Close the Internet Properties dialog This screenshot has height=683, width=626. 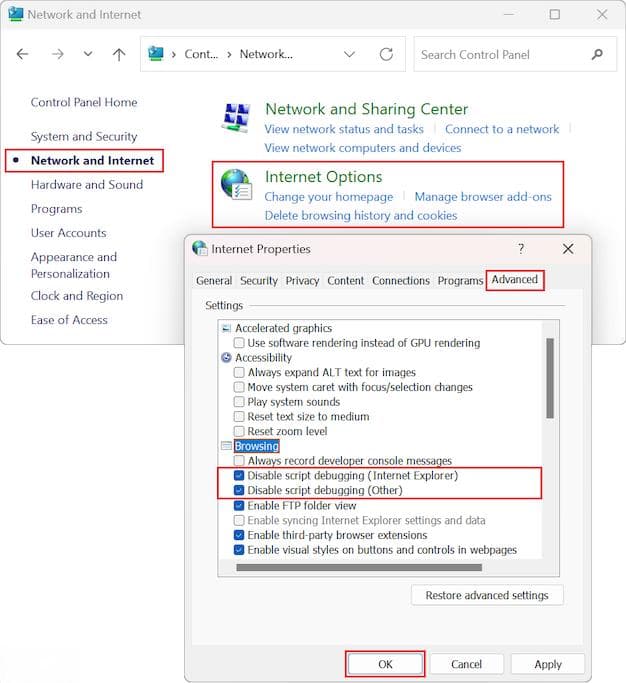pos(568,249)
